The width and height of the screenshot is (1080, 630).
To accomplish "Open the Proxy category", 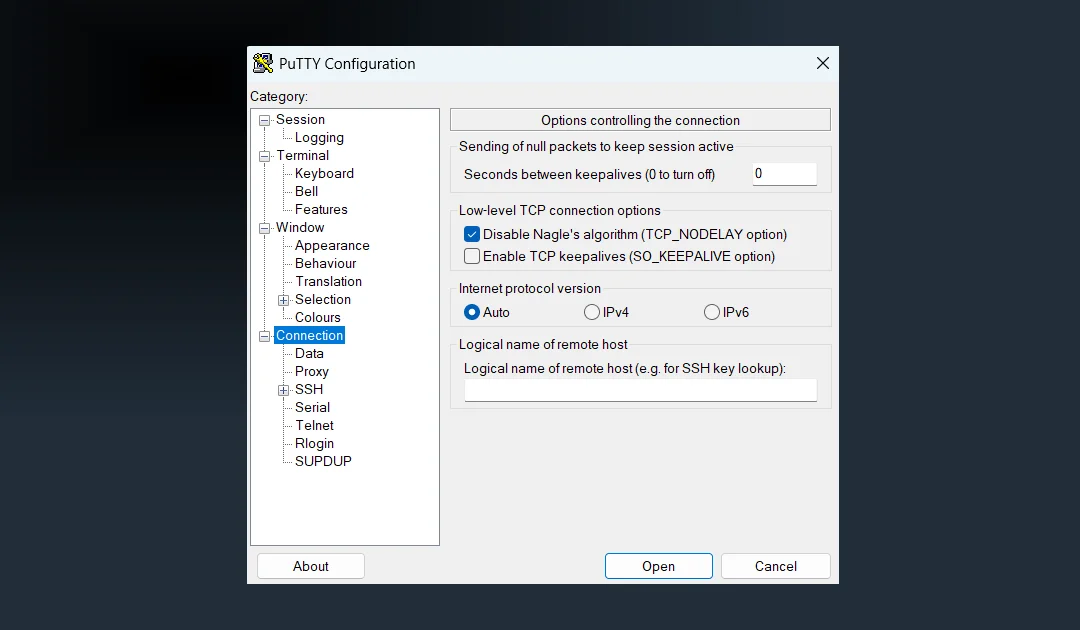I will point(312,371).
